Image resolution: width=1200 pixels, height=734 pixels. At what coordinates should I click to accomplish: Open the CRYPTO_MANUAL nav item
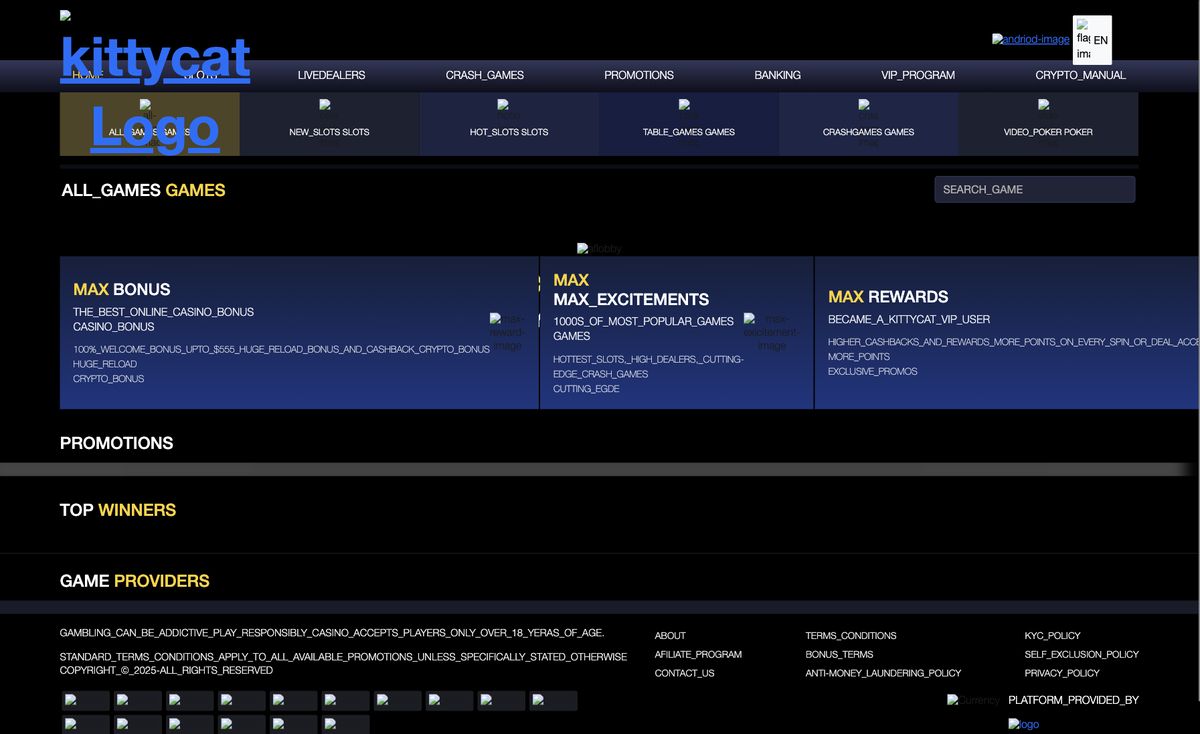(1081, 75)
